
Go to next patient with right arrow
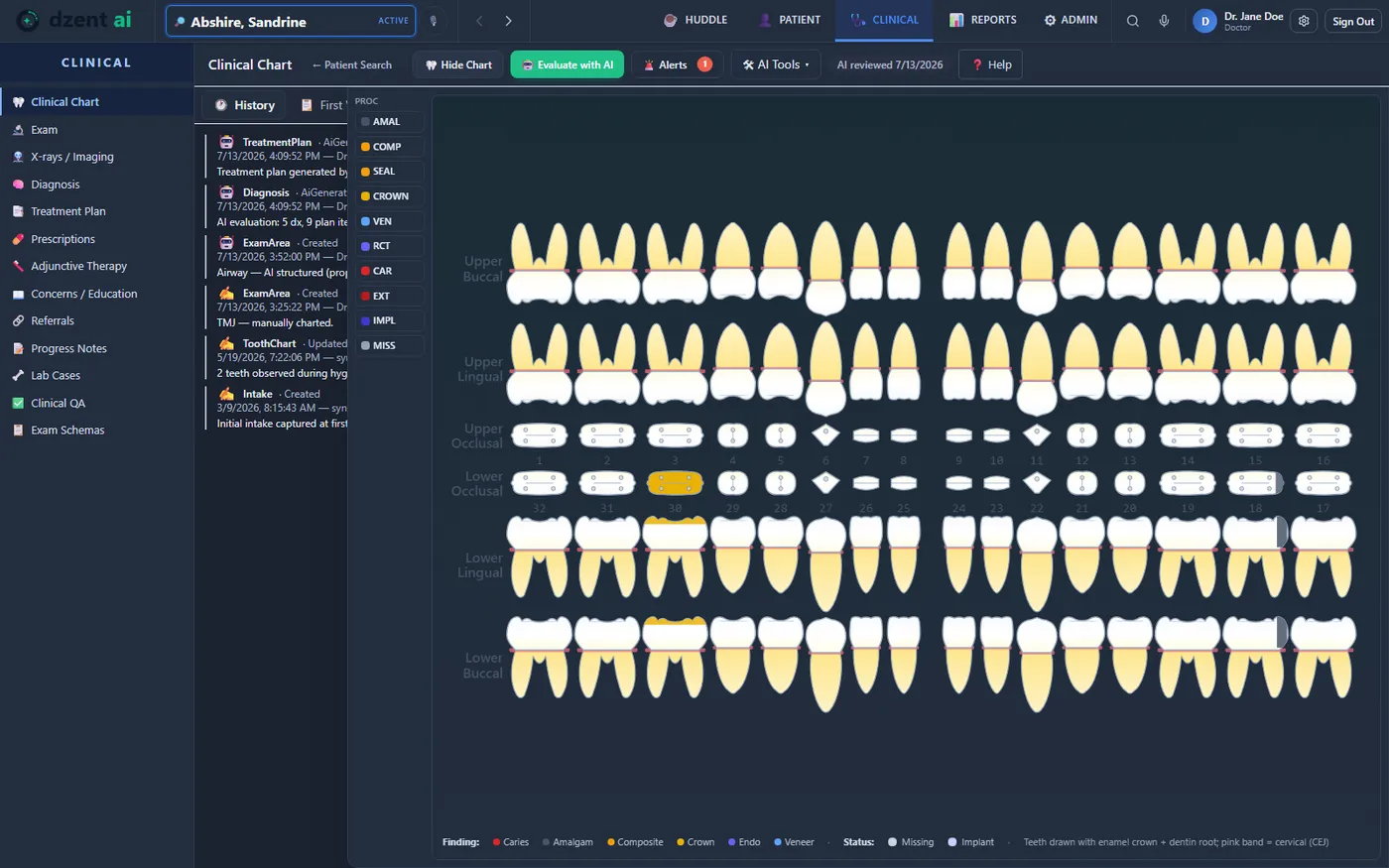click(x=509, y=21)
